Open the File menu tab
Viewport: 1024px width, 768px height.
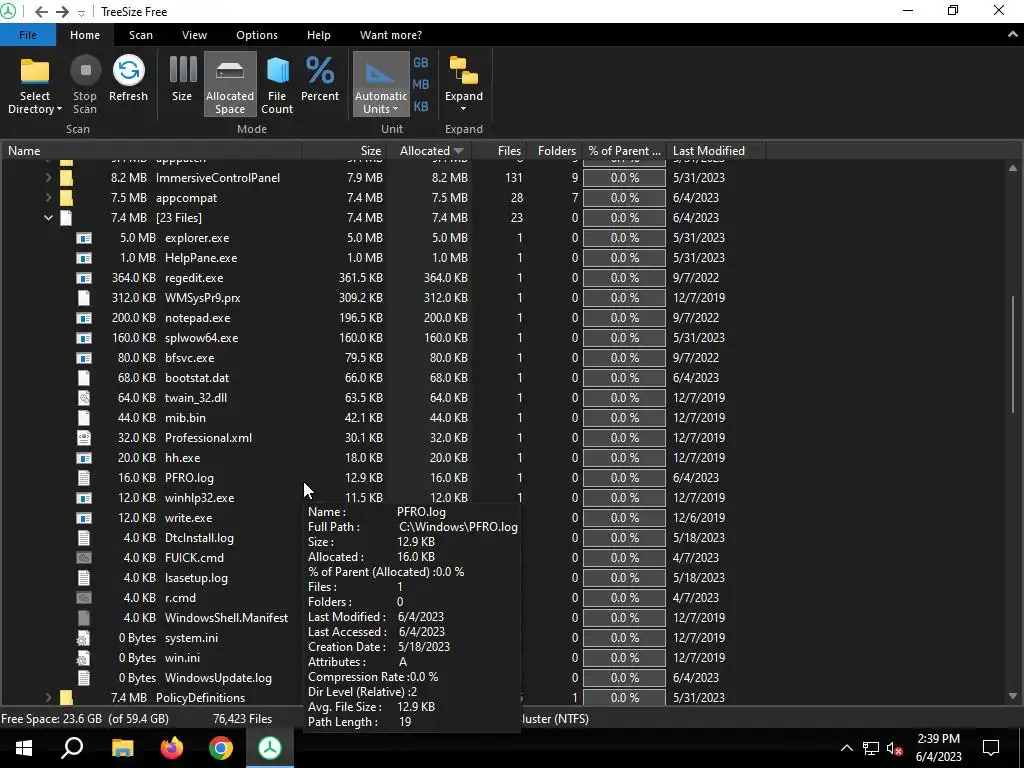tap(27, 35)
